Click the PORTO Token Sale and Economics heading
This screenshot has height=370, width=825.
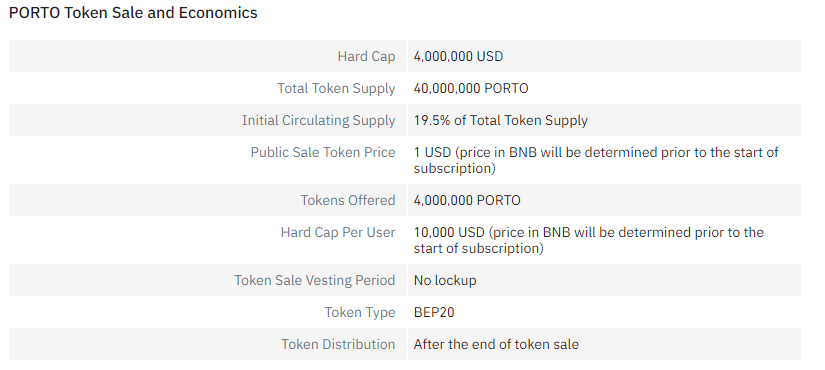coord(133,13)
